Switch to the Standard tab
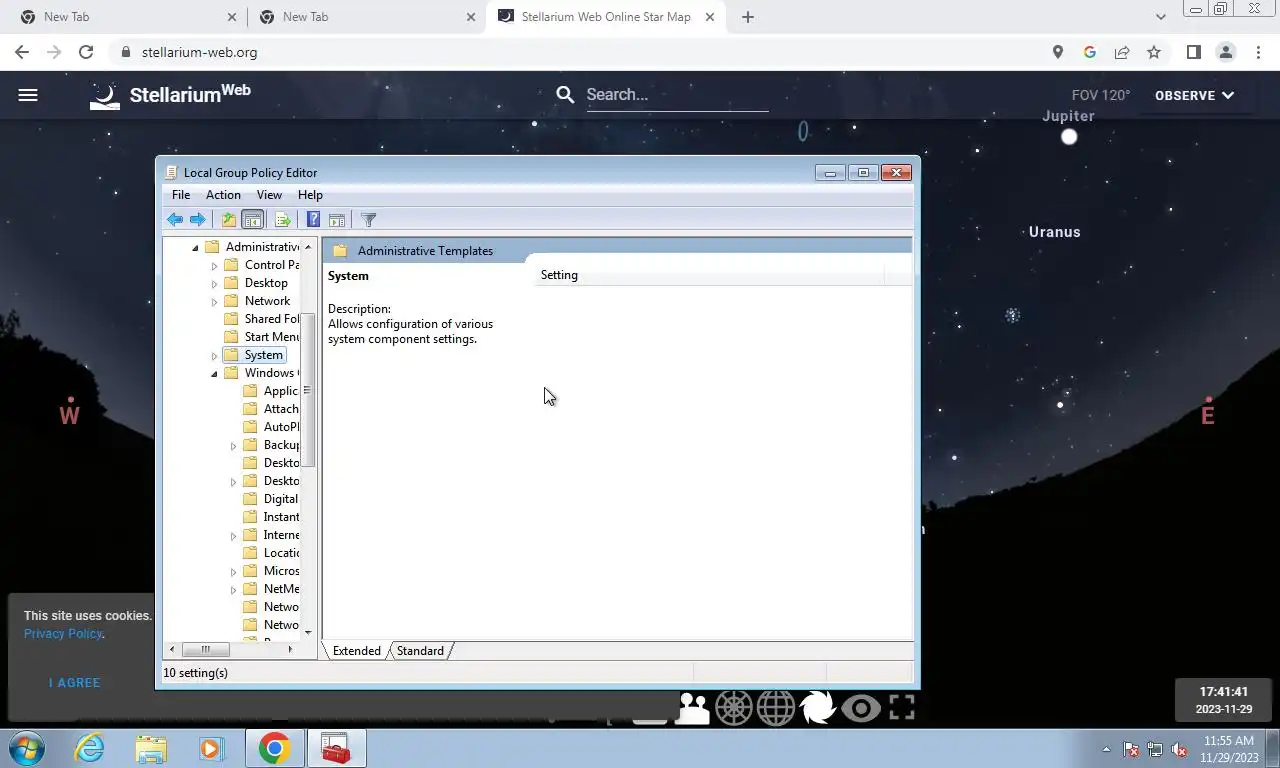 [420, 651]
